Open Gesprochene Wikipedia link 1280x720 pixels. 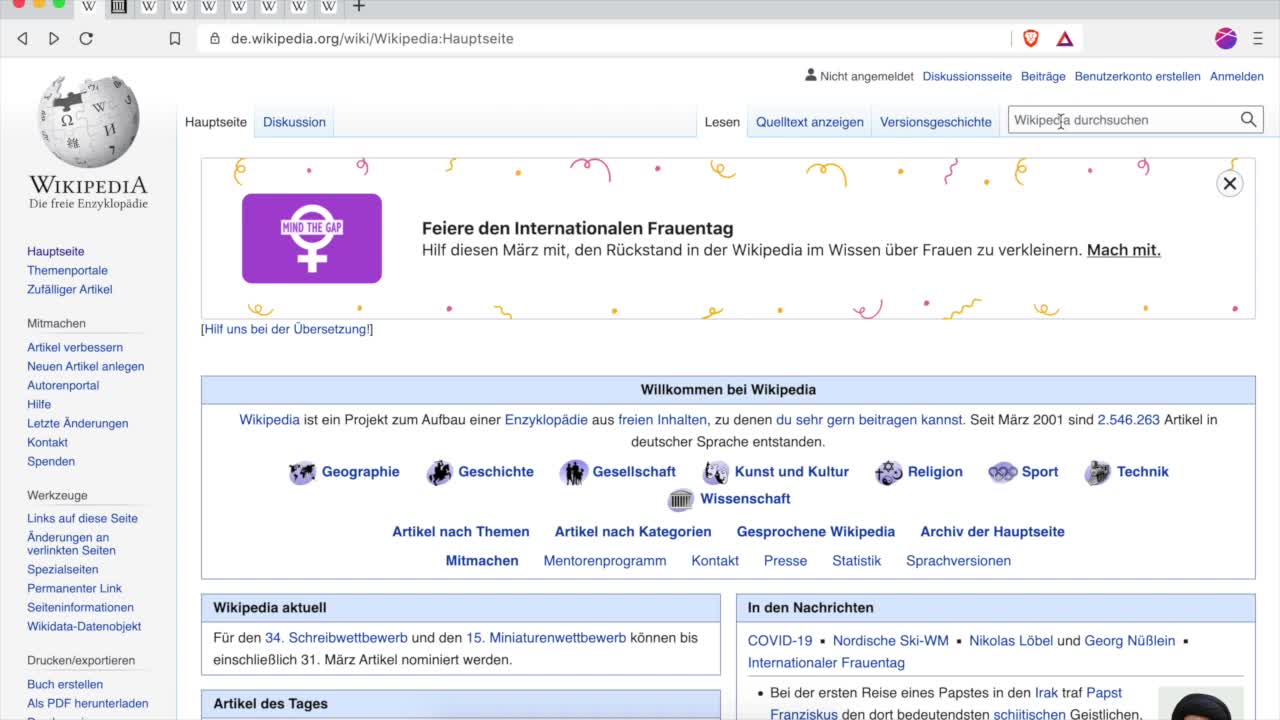(816, 532)
